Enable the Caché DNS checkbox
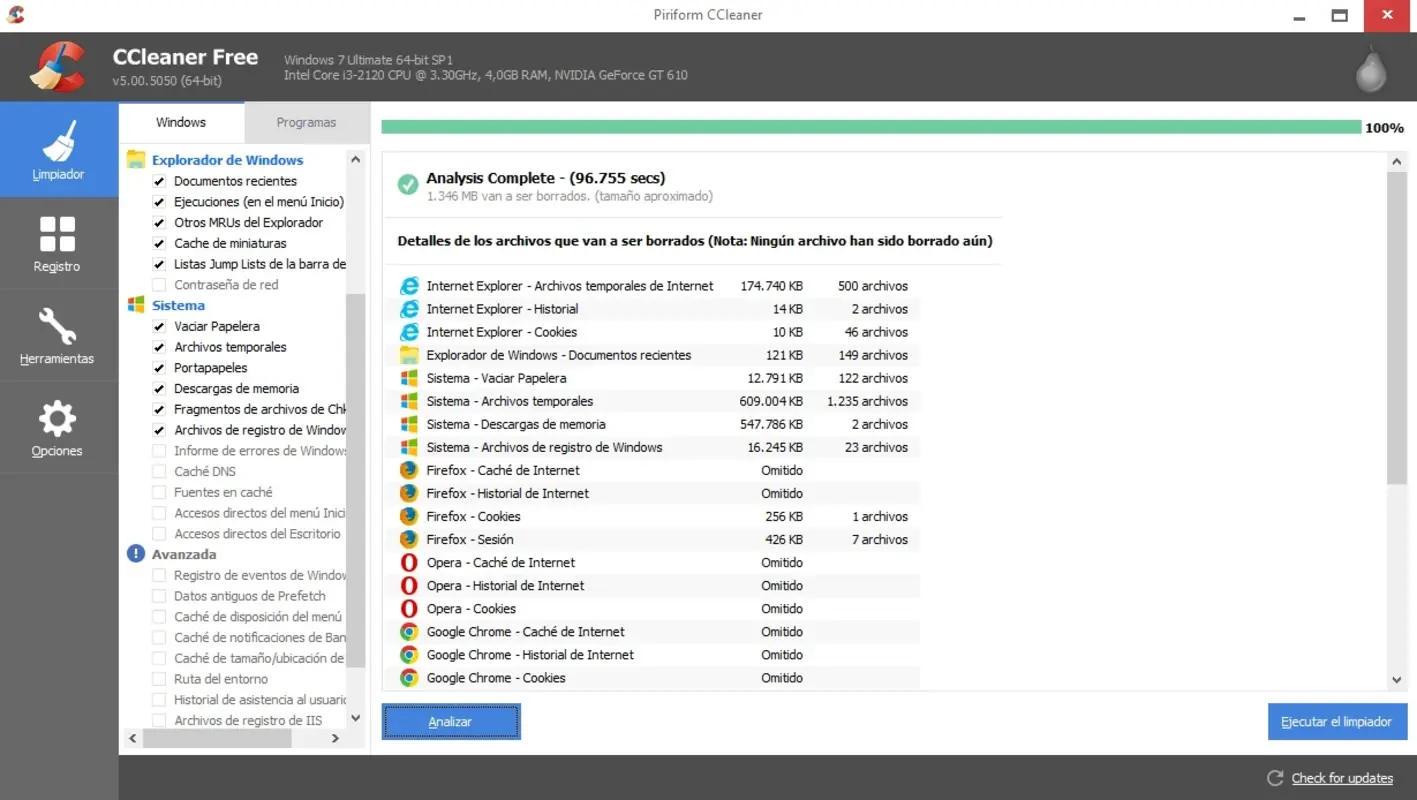Image resolution: width=1417 pixels, height=800 pixels. pyautogui.click(x=158, y=470)
